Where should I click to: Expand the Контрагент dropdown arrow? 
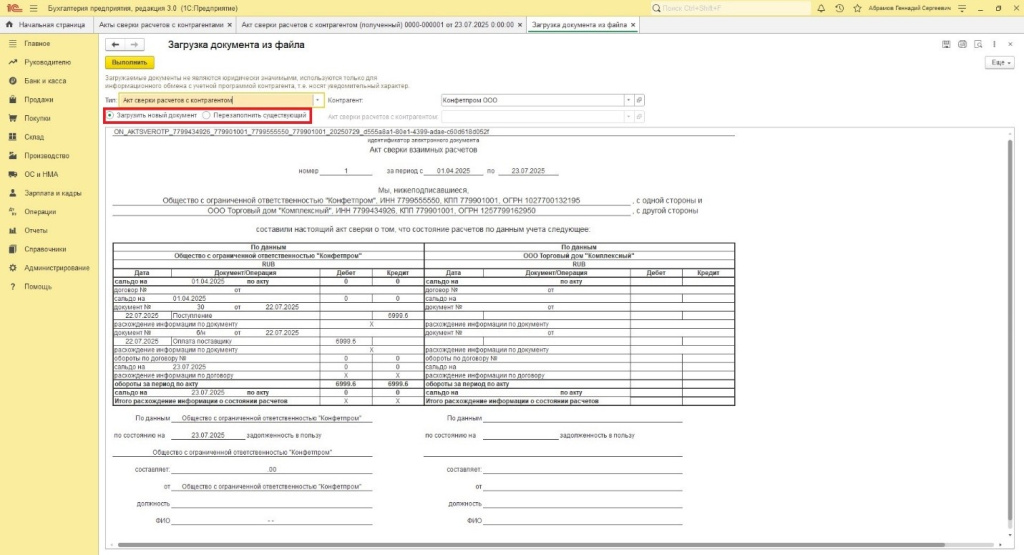coord(628,100)
